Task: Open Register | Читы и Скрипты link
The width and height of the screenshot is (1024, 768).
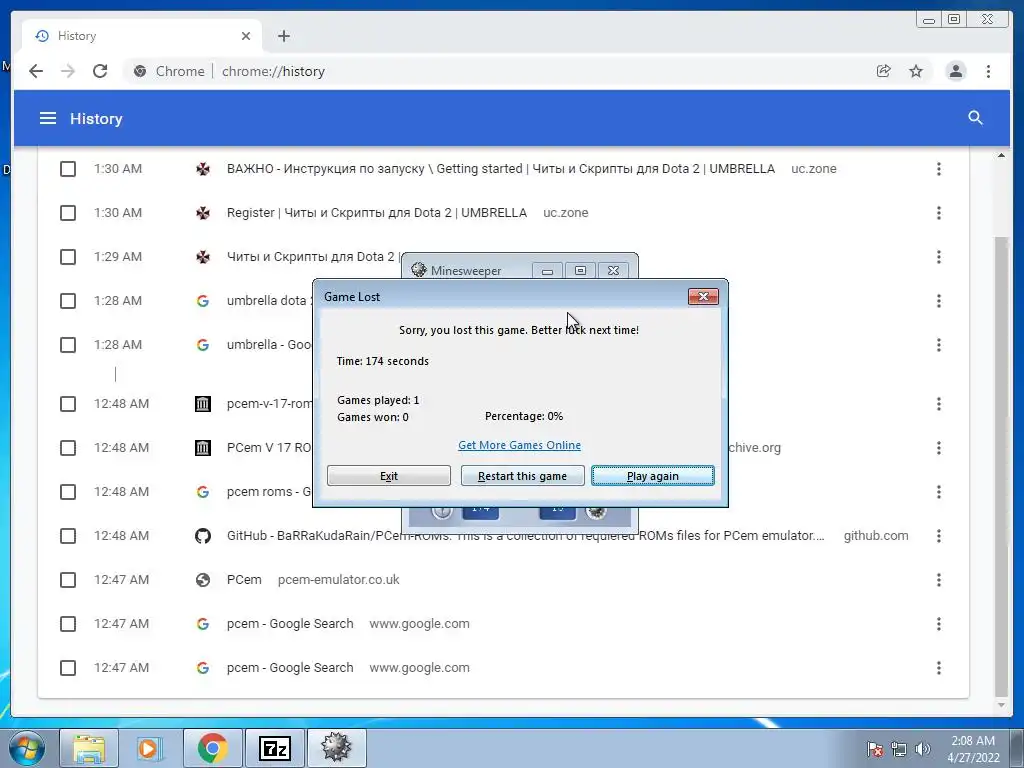Action: [376, 213]
